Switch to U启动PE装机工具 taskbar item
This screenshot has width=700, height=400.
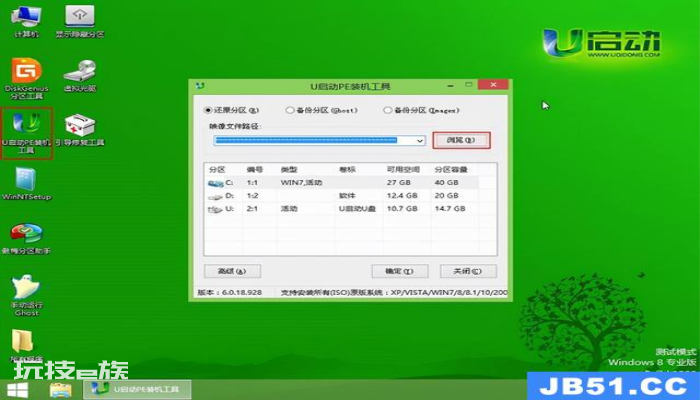click(x=138, y=390)
